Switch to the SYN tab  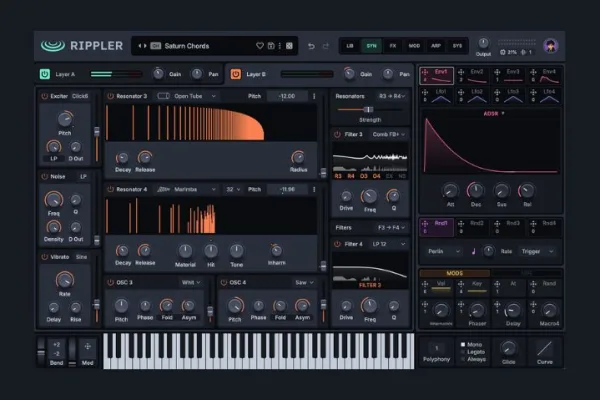(x=371, y=46)
